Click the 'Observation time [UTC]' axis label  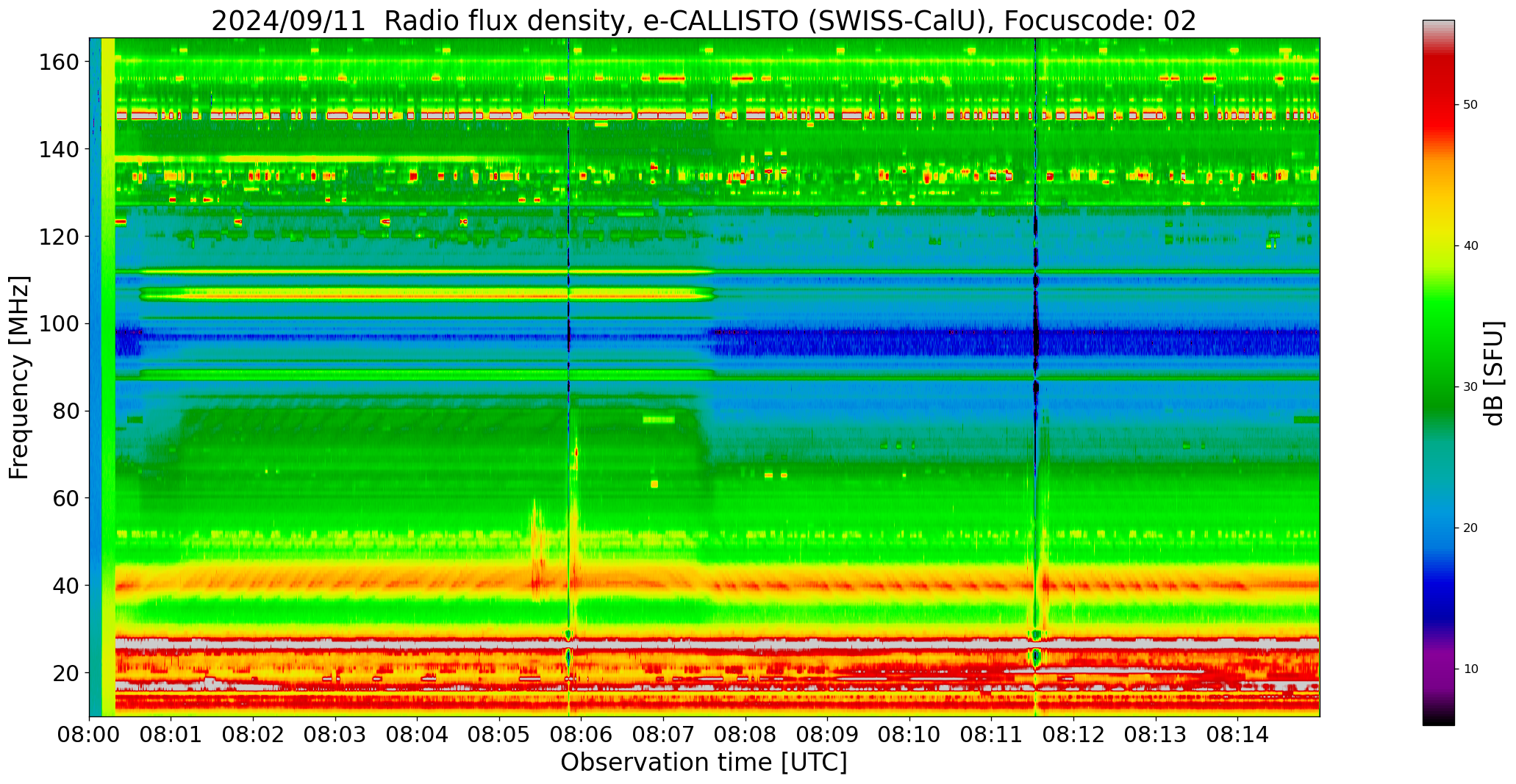coord(704,763)
